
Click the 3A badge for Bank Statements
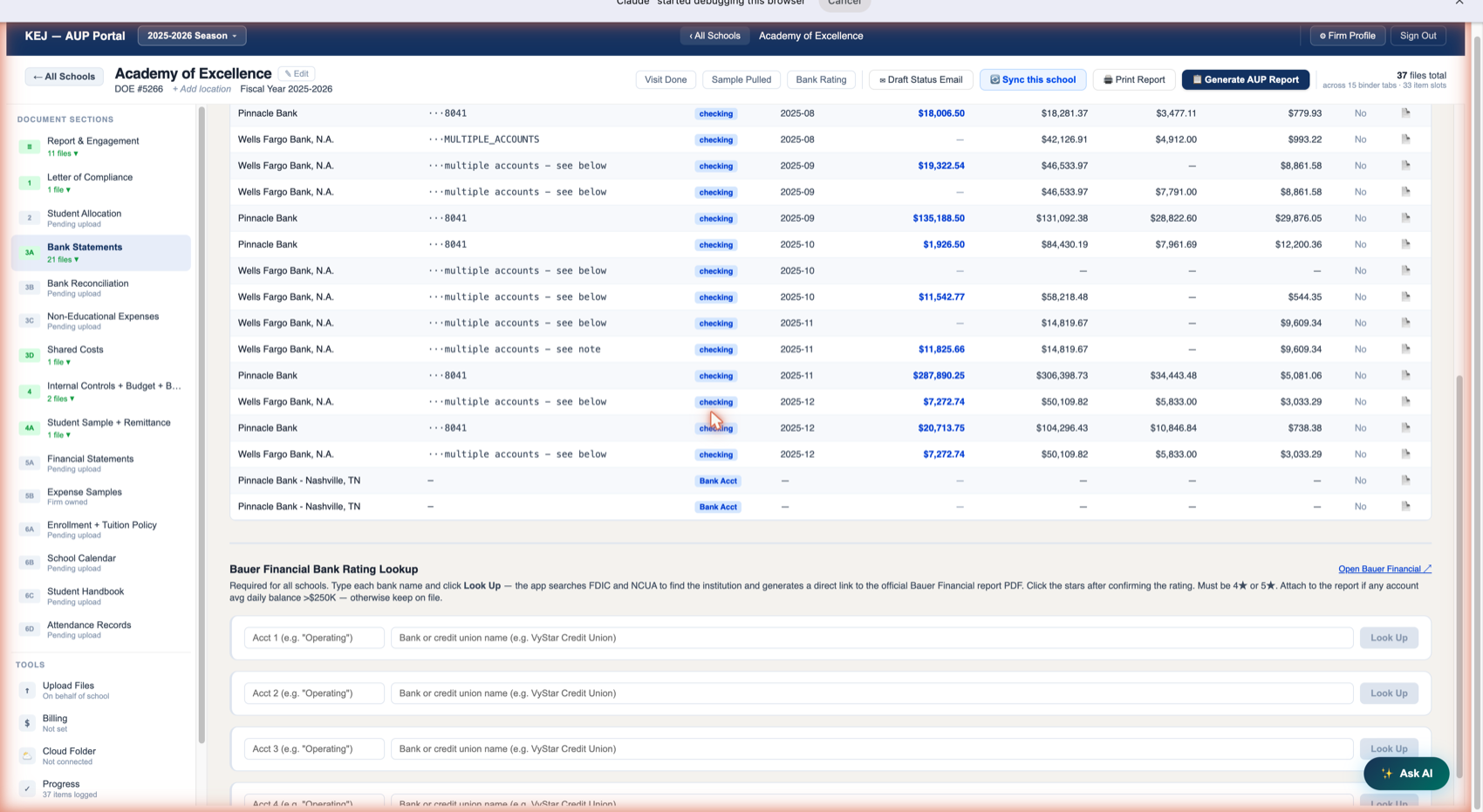(x=29, y=253)
